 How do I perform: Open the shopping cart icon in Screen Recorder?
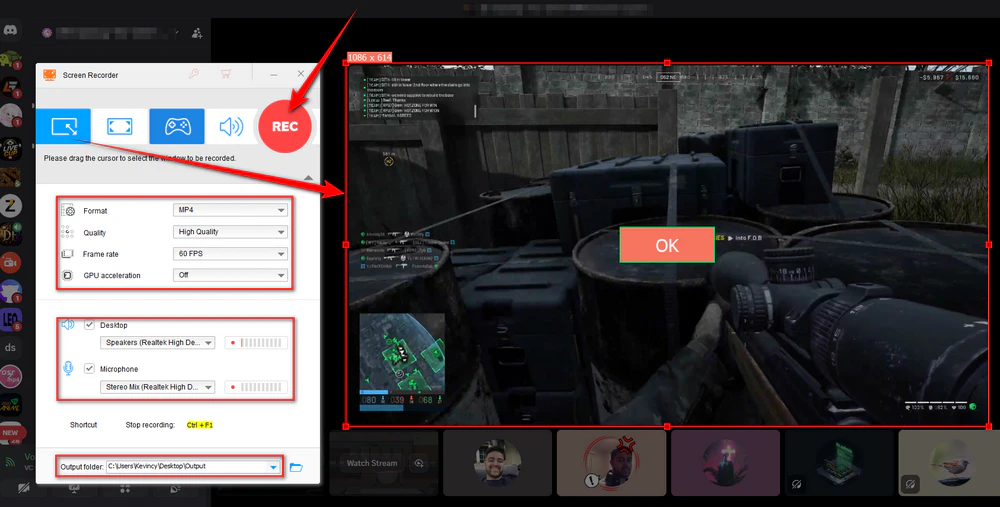pyautogui.click(x=226, y=74)
